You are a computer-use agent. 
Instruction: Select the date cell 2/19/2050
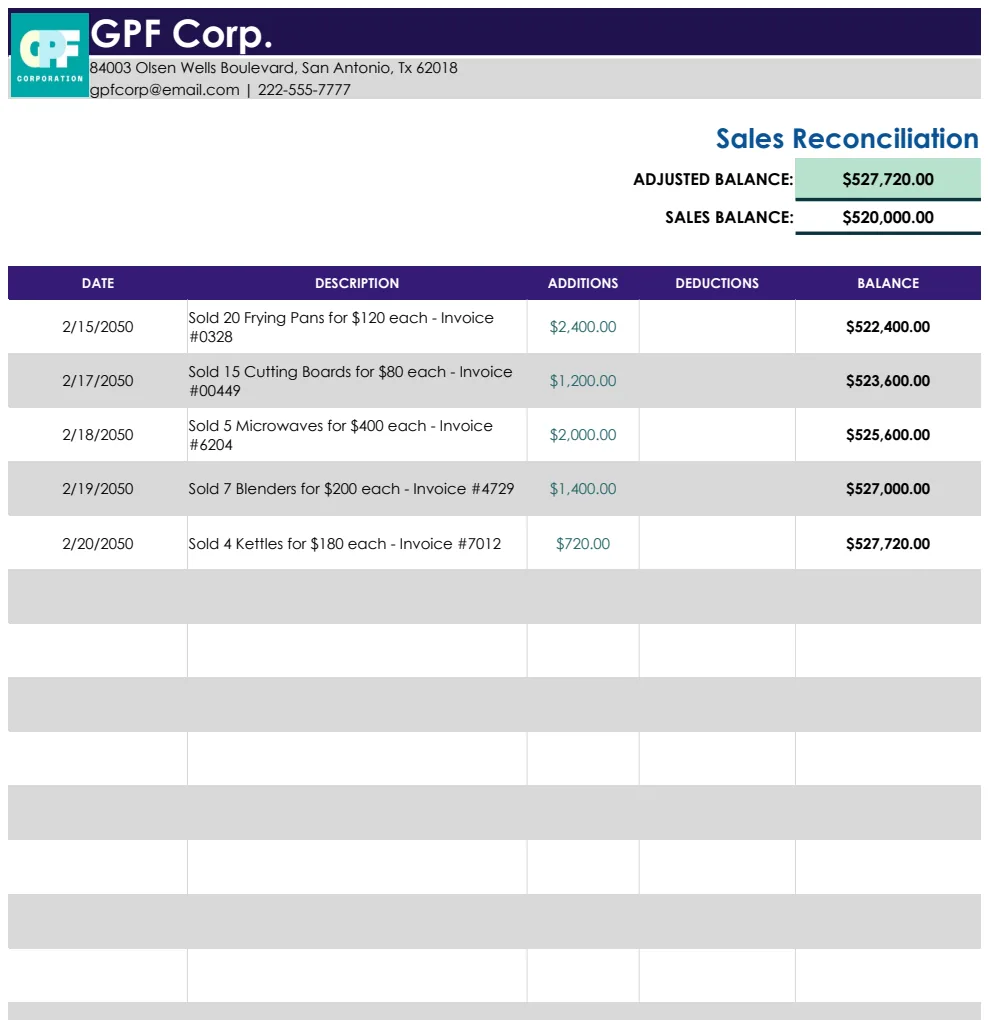point(98,489)
